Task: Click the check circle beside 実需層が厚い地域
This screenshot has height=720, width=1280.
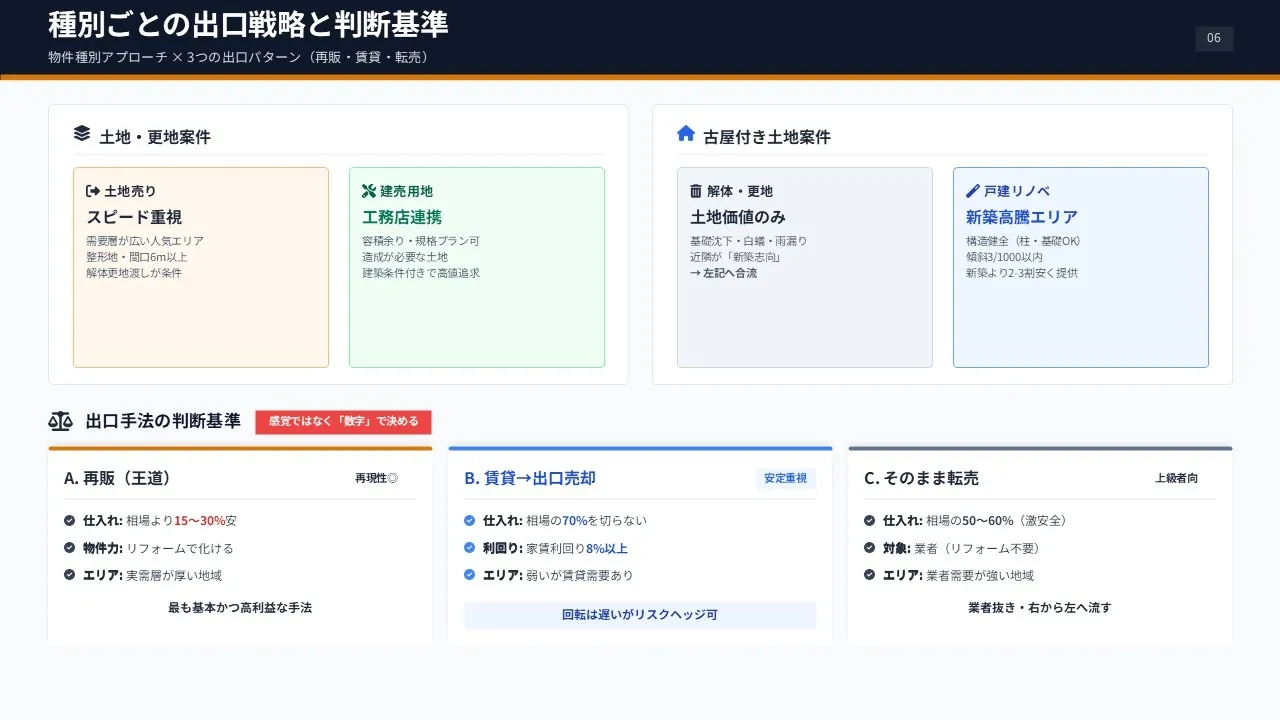Action: (70, 575)
